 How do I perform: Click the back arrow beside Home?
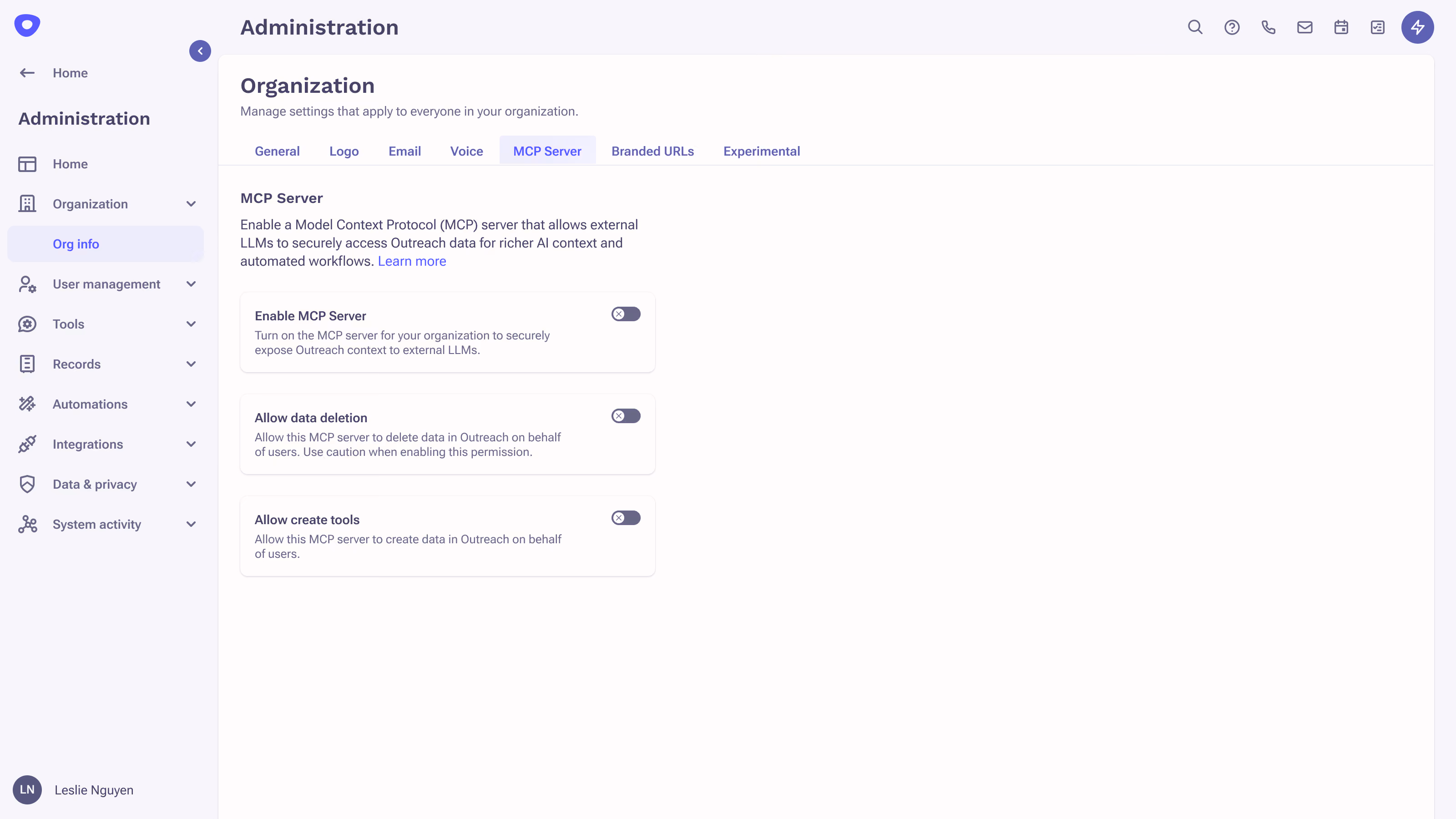(x=27, y=73)
